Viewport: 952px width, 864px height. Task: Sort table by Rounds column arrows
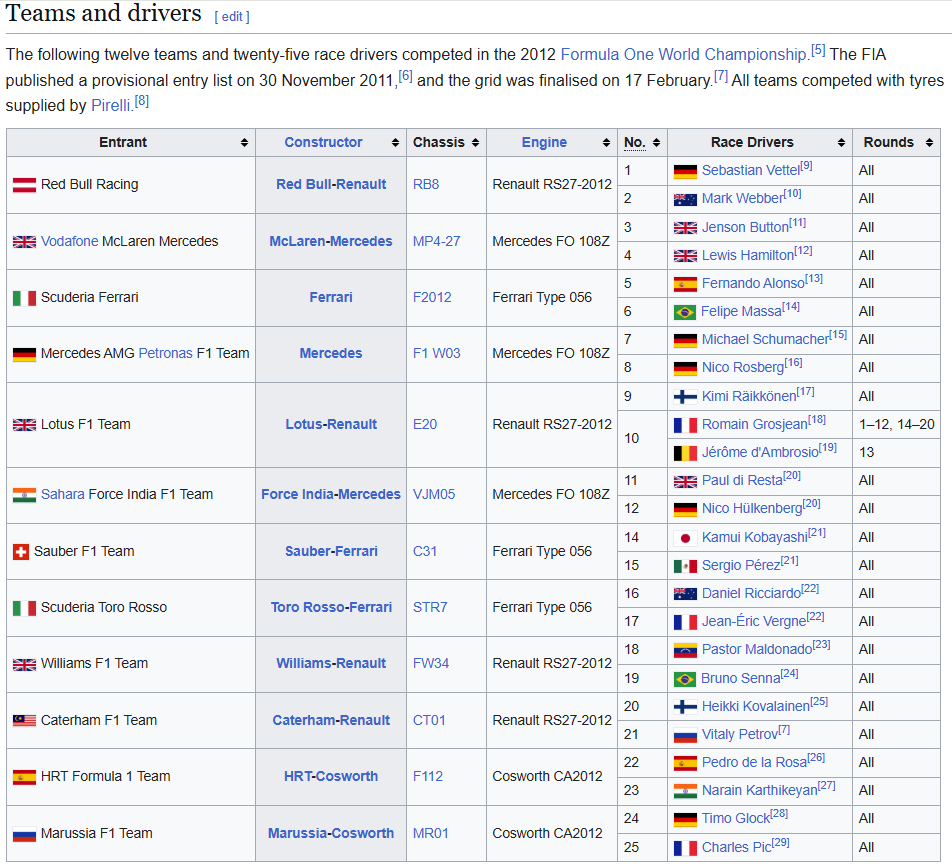pyautogui.click(x=929, y=143)
